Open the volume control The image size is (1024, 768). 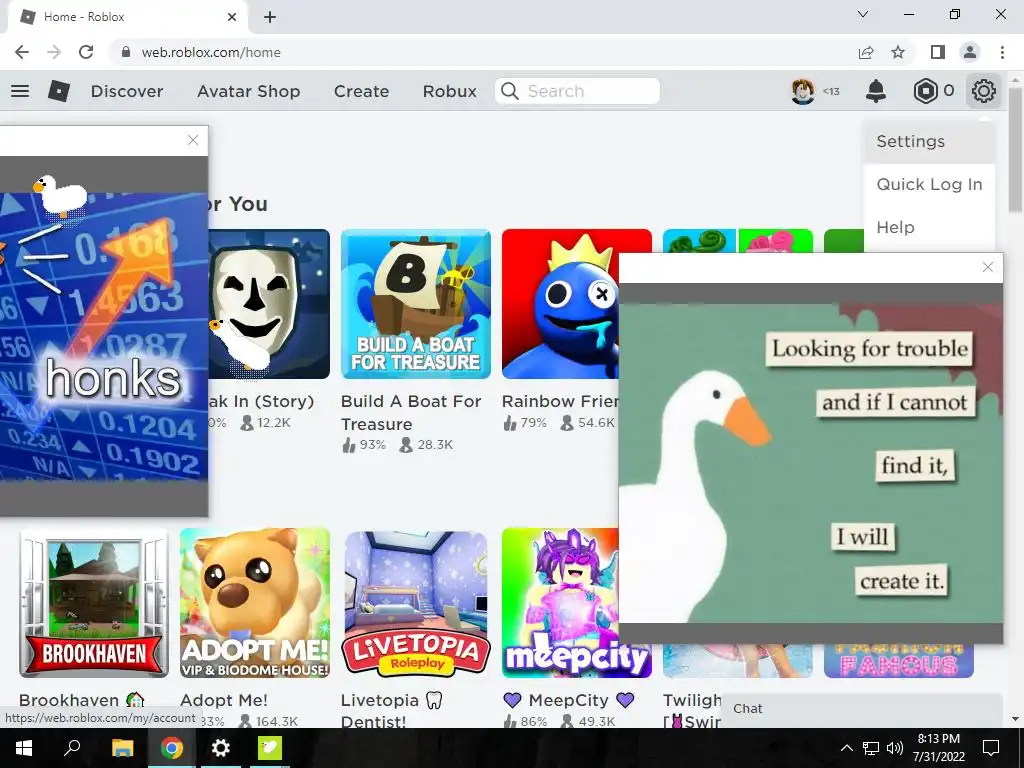click(895, 748)
